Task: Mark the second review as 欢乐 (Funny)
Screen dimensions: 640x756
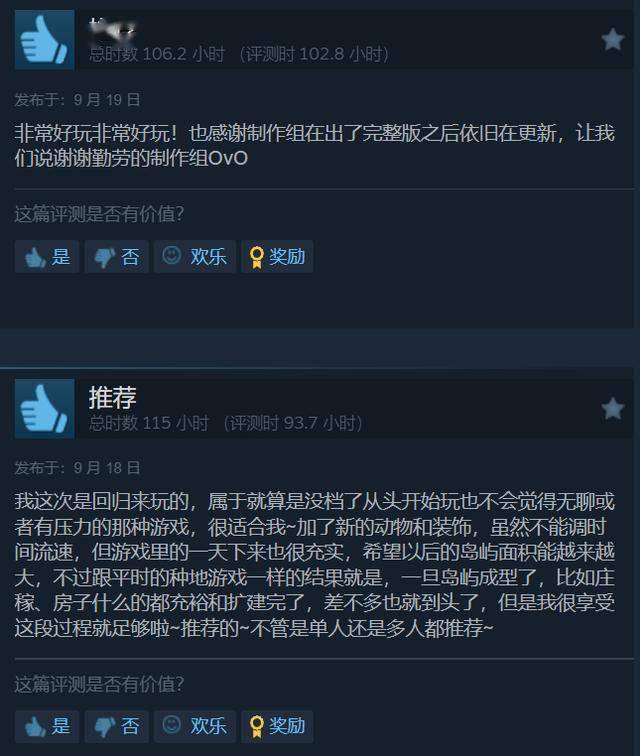Action: pos(195,726)
